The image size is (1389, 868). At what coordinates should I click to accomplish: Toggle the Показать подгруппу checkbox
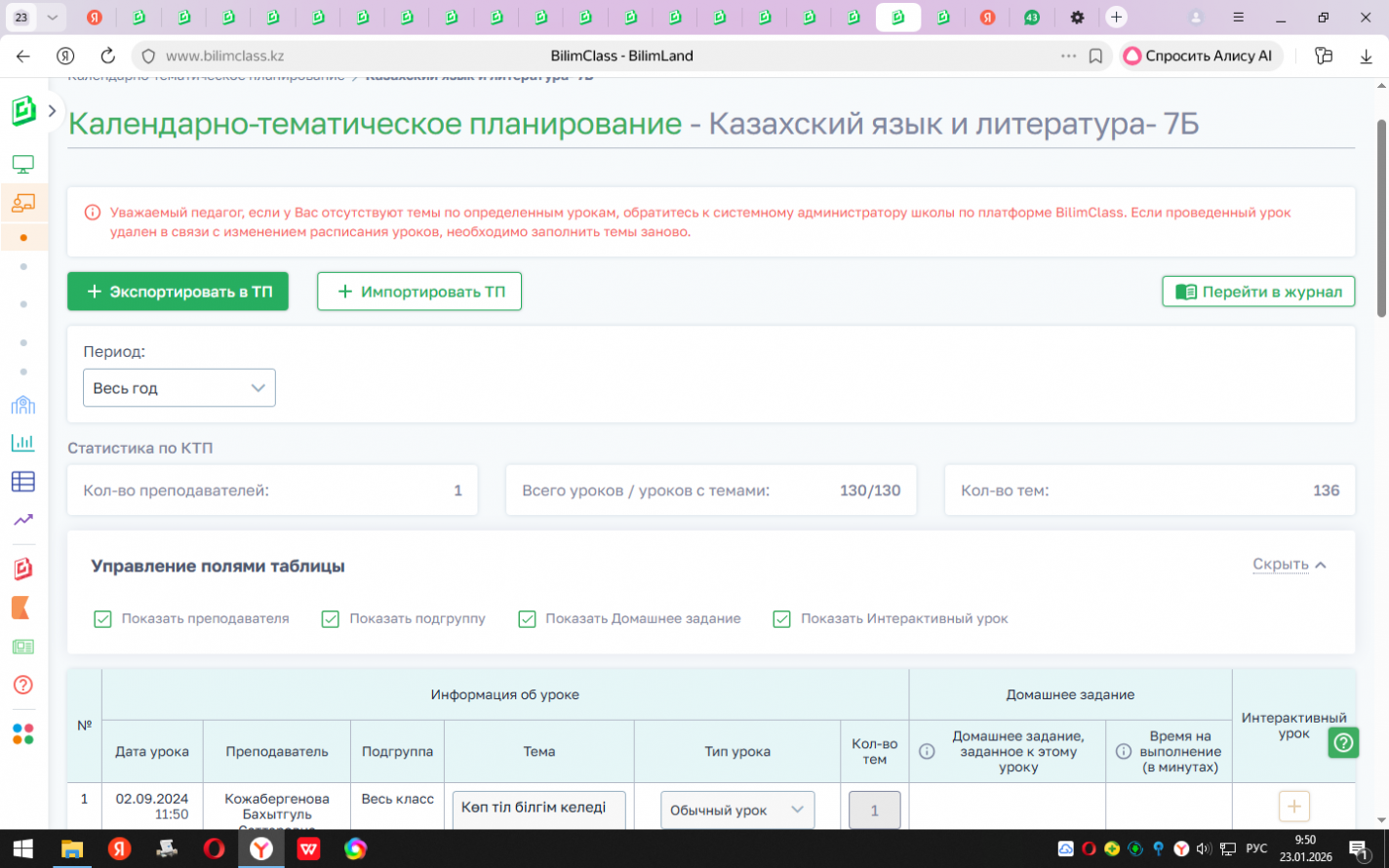(x=331, y=619)
